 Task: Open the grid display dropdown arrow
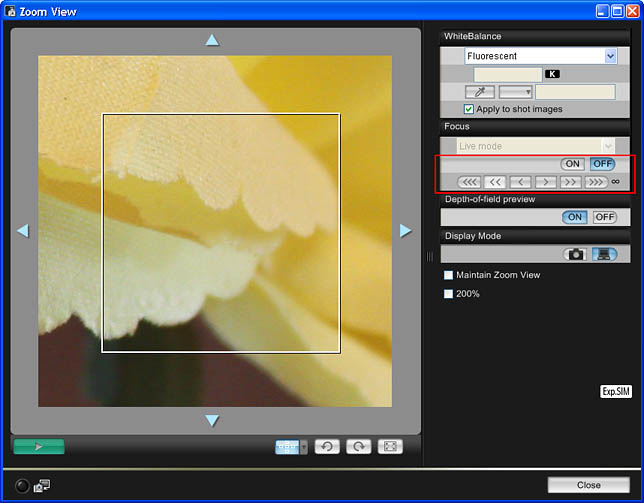pyautogui.click(x=303, y=447)
